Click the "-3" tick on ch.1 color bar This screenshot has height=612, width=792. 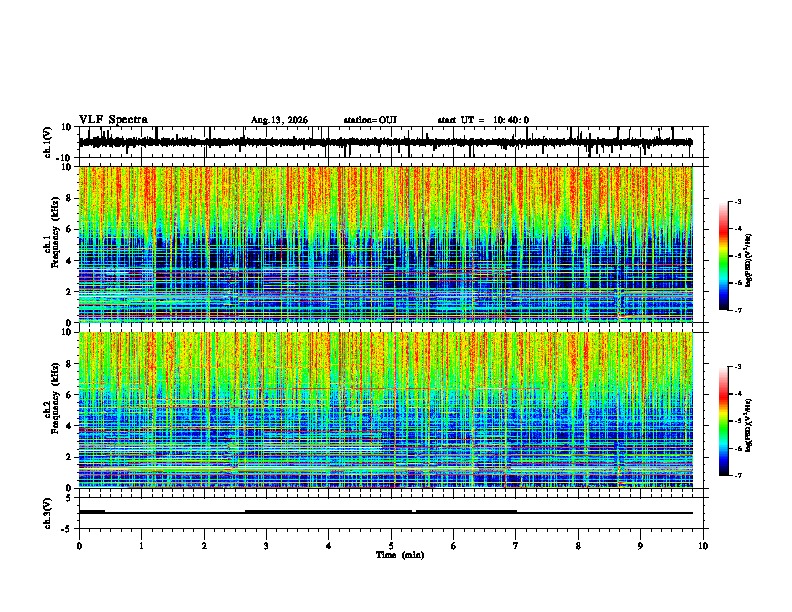(x=738, y=202)
